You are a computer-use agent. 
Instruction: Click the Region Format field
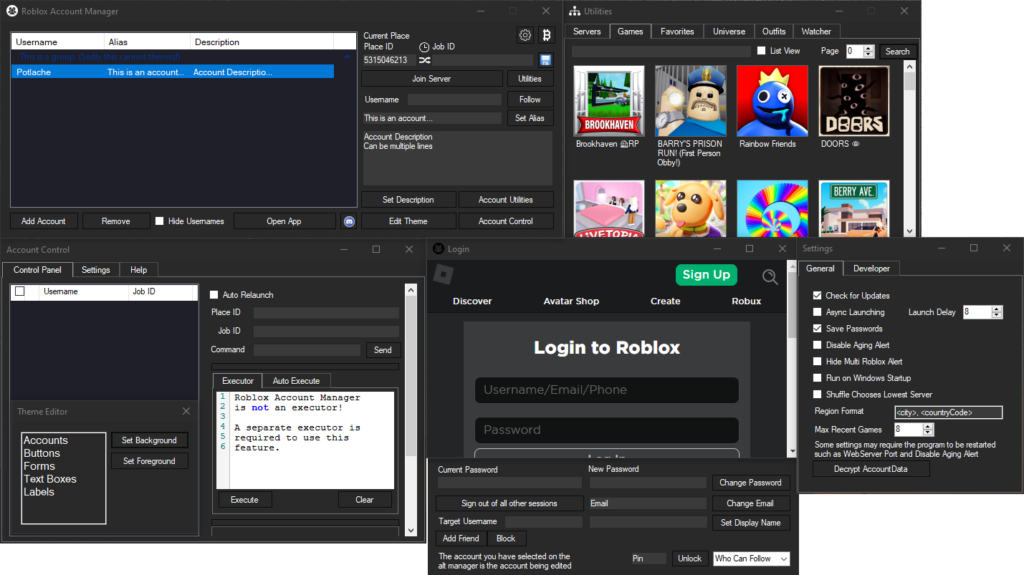948,412
